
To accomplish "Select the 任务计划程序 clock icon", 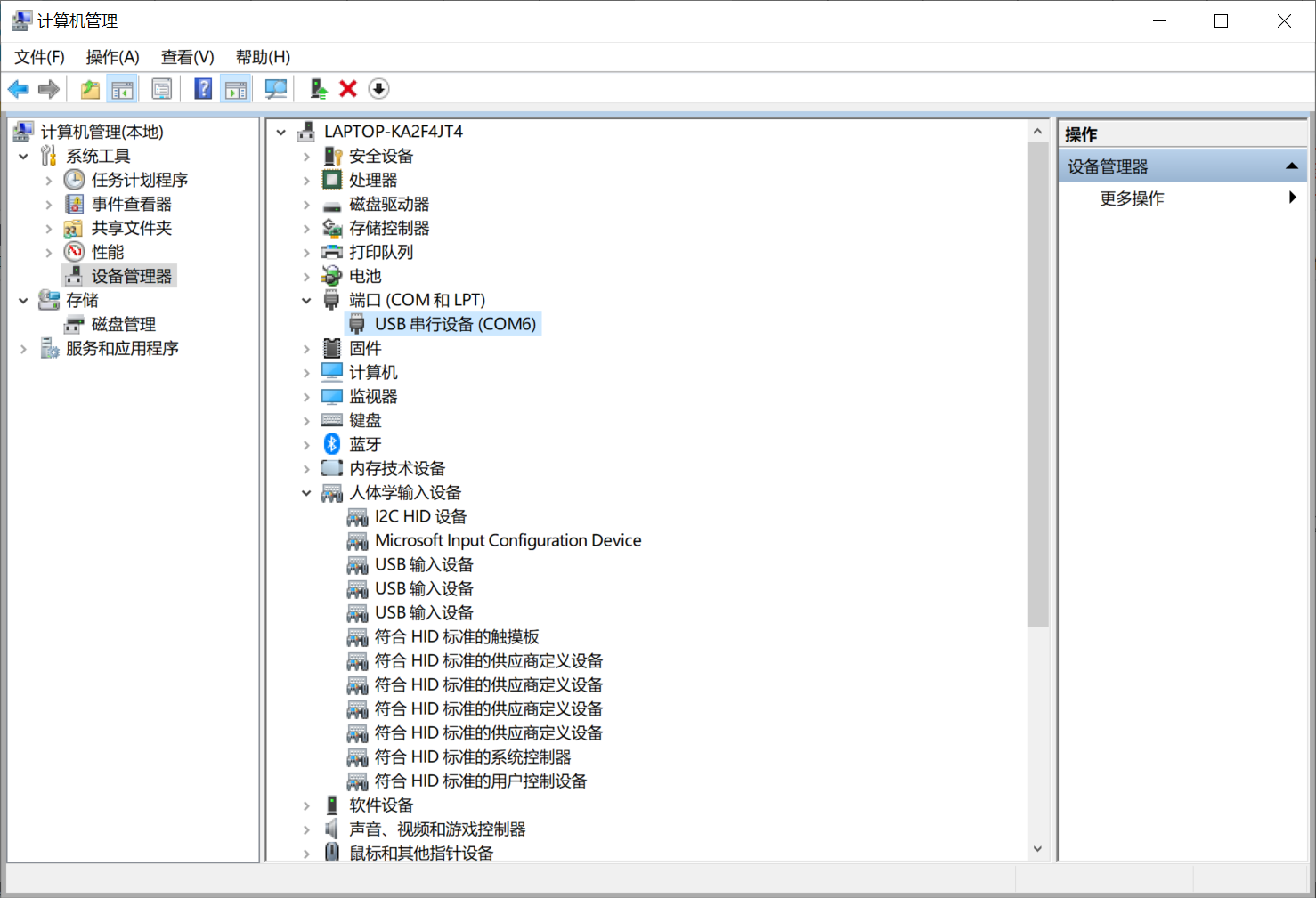I will pos(74,180).
